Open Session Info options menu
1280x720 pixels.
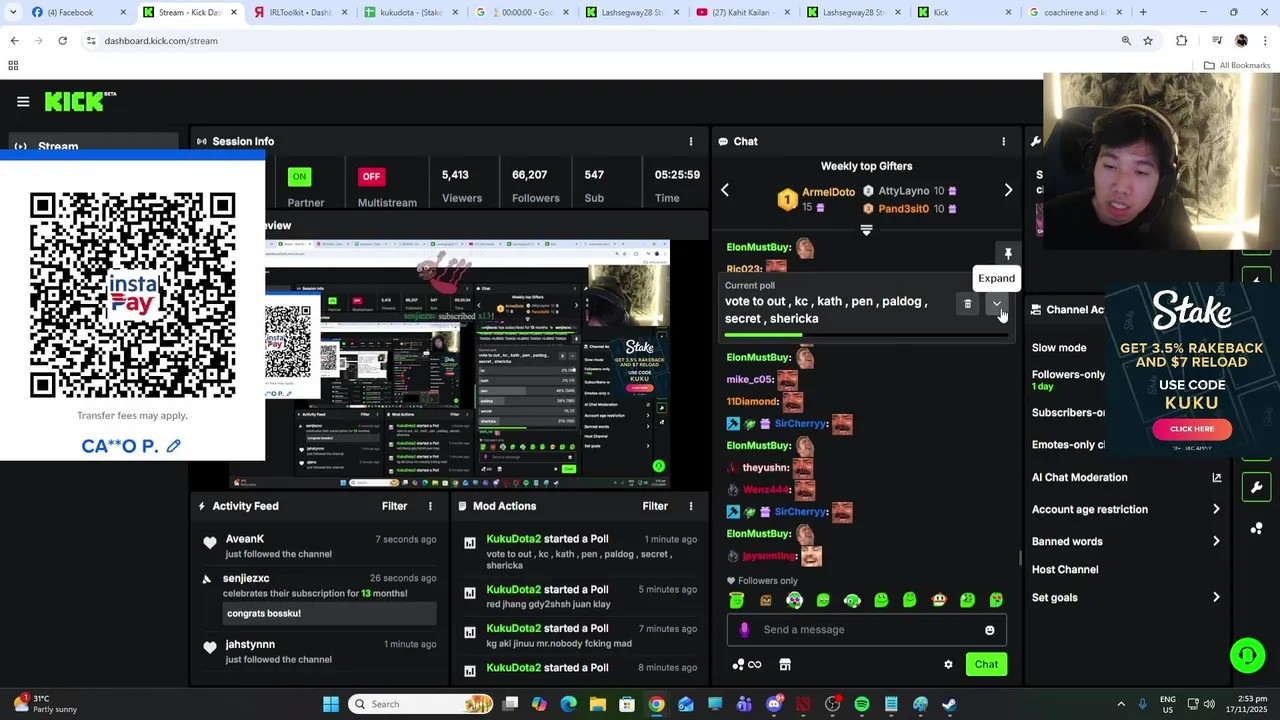[690, 141]
